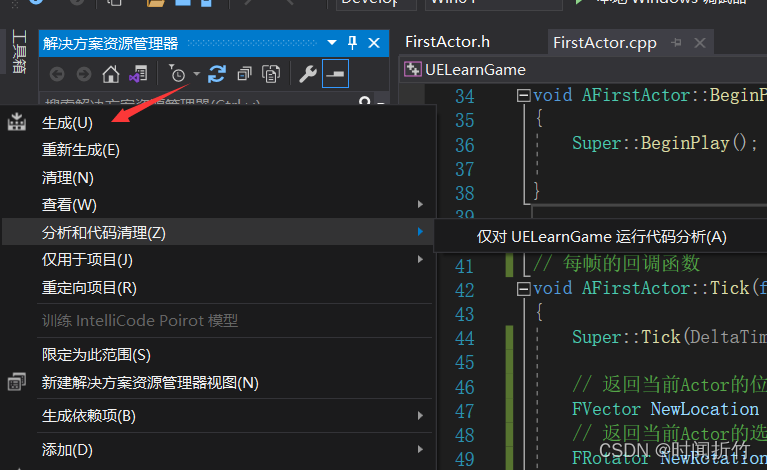Pin the Solution Explorer panel
767x470 pixels.
(x=352, y=43)
